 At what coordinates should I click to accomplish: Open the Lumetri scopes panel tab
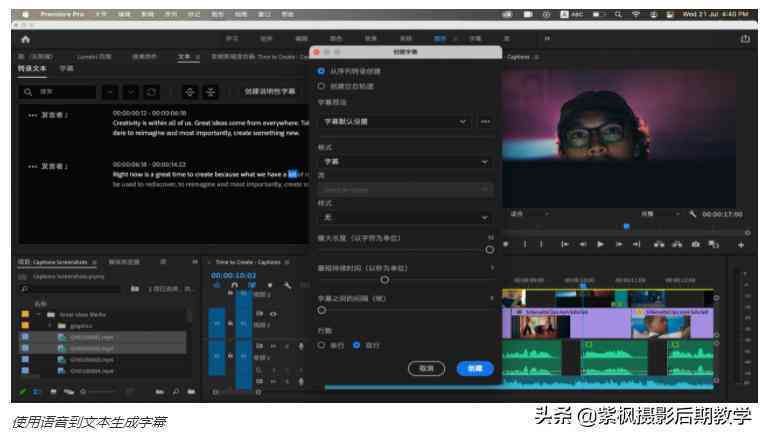[94, 57]
